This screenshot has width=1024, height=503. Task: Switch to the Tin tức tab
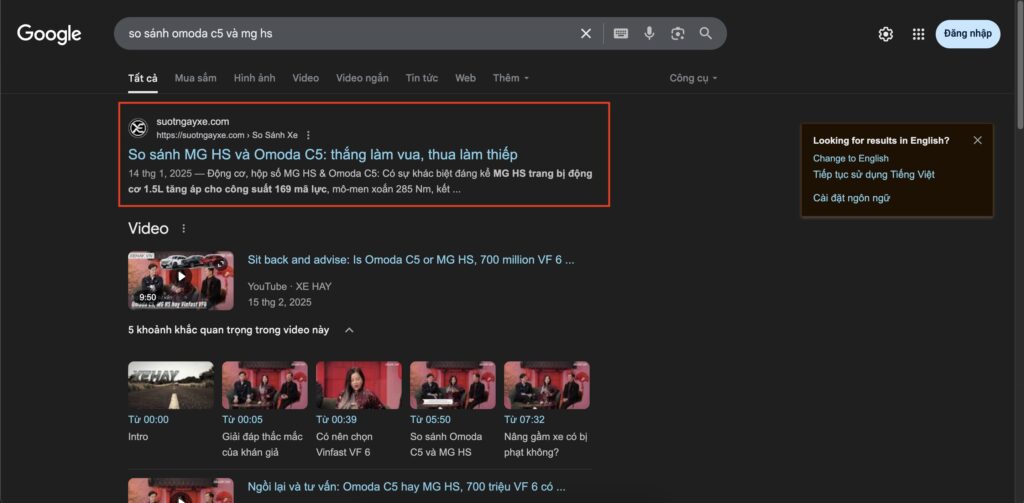pyautogui.click(x=422, y=78)
